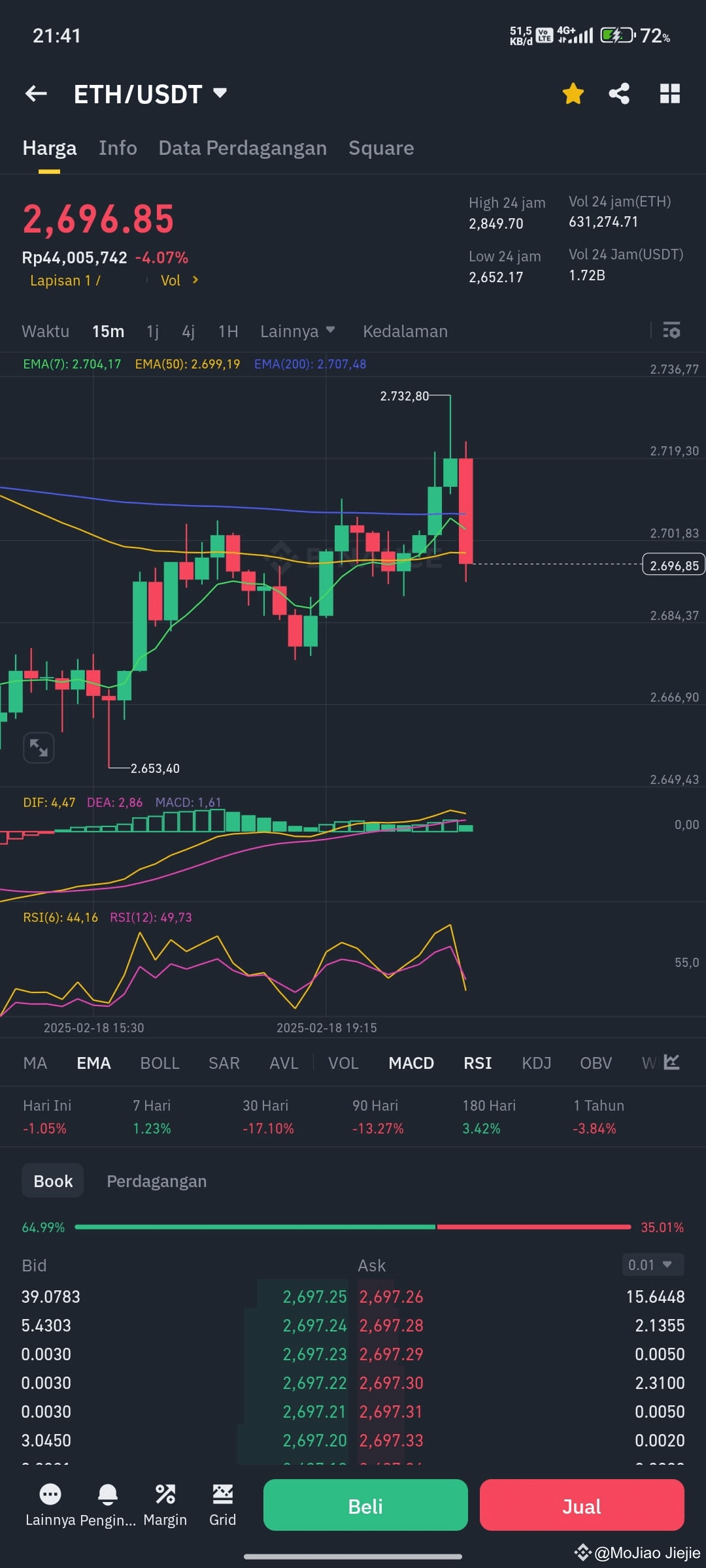Tap the green Beli button
The height and width of the screenshot is (1568, 706).
(x=365, y=1505)
